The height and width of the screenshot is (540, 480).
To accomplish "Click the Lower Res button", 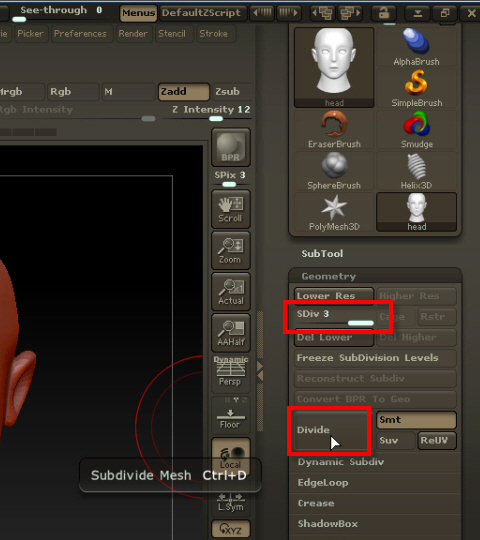I will pyautogui.click(x=334, y=296).
